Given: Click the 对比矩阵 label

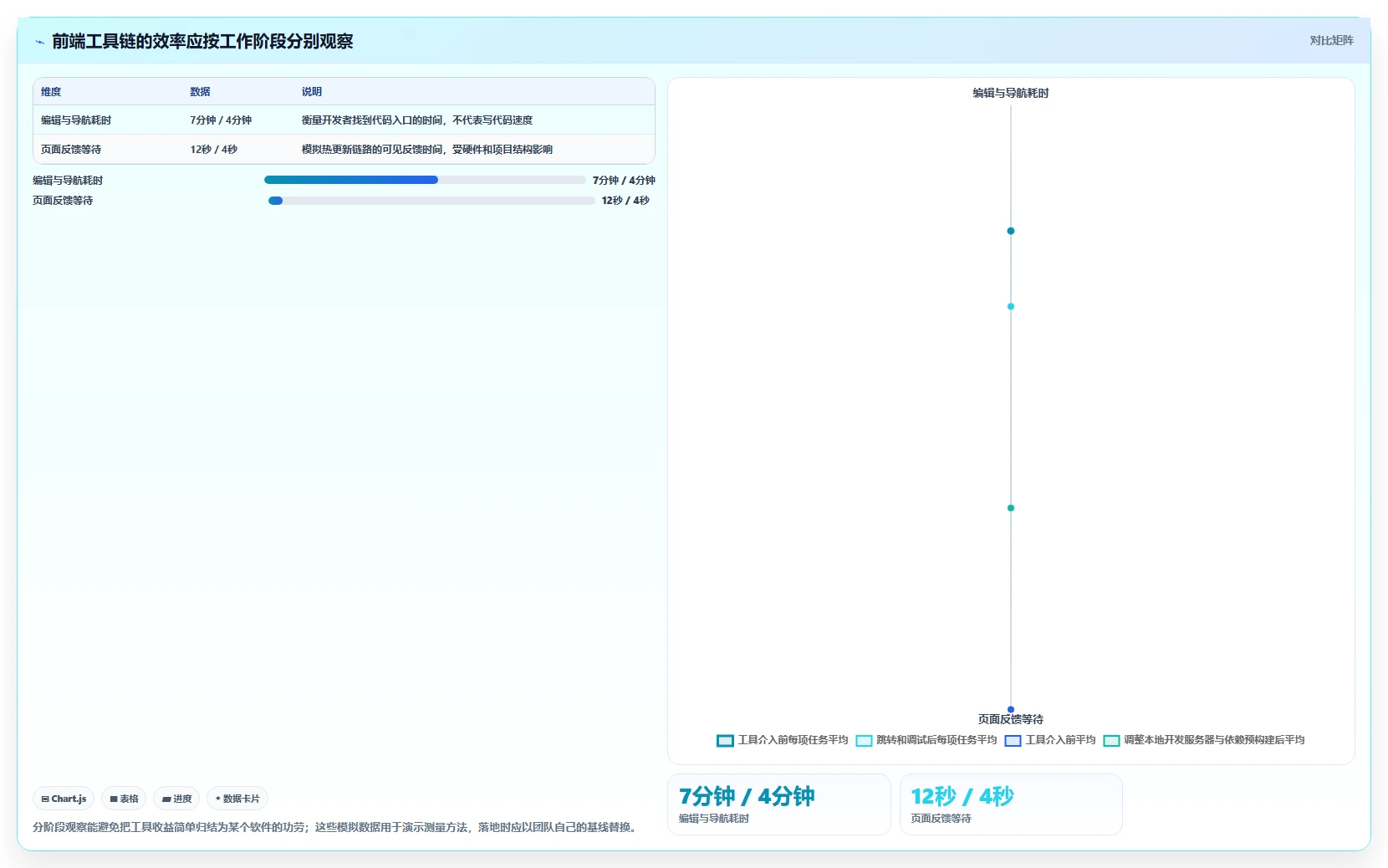Looking at the screenshot, I should tap(1331, 40).
